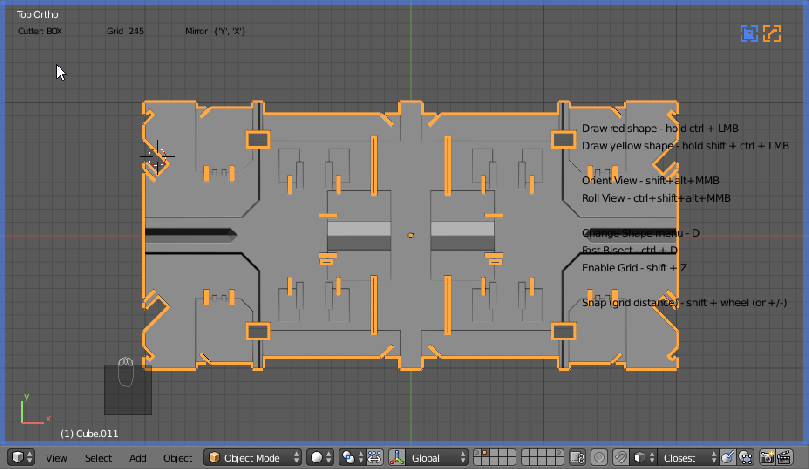Open the editor type cube dropdown
809x469 pixels.
(22, 457)
